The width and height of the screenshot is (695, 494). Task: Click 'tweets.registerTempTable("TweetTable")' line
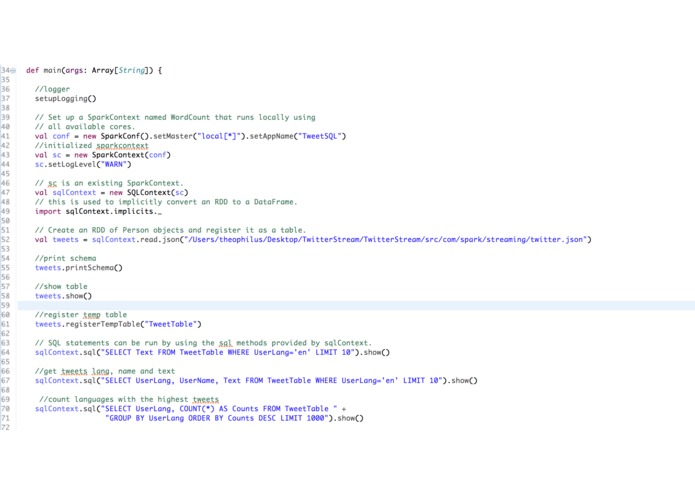(x=118, y=324)
